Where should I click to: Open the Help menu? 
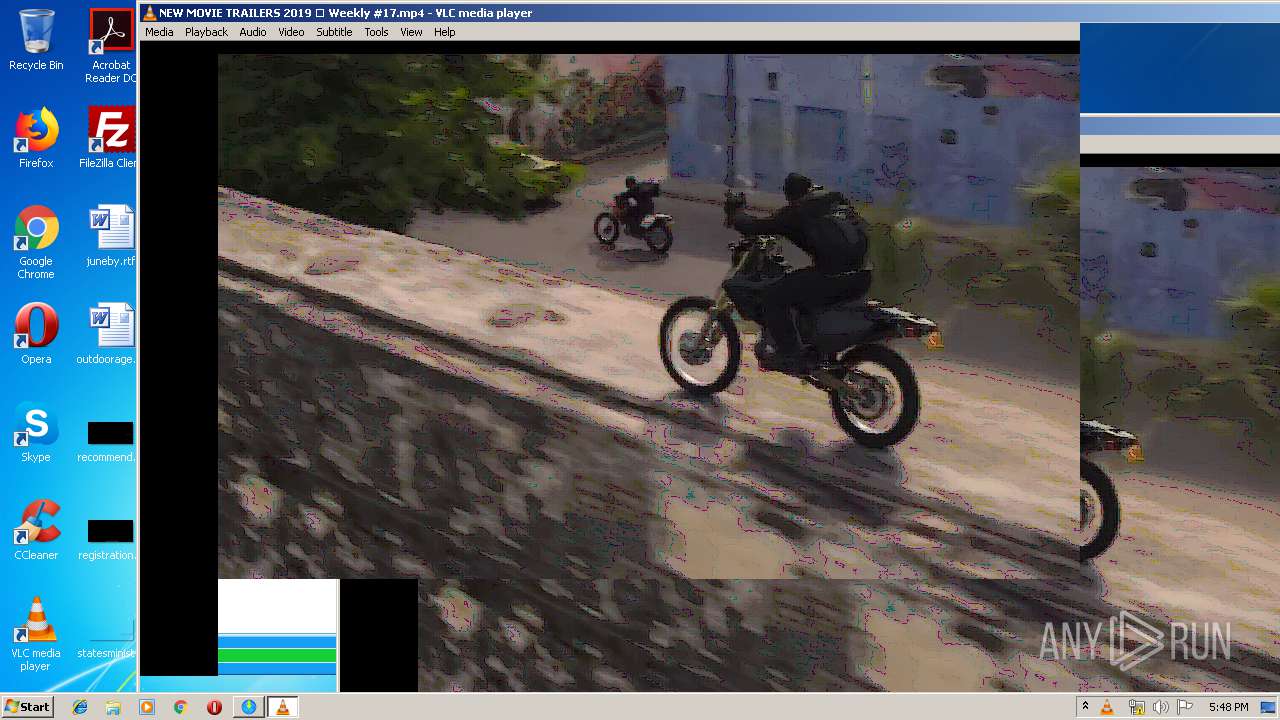pos(445,32)
